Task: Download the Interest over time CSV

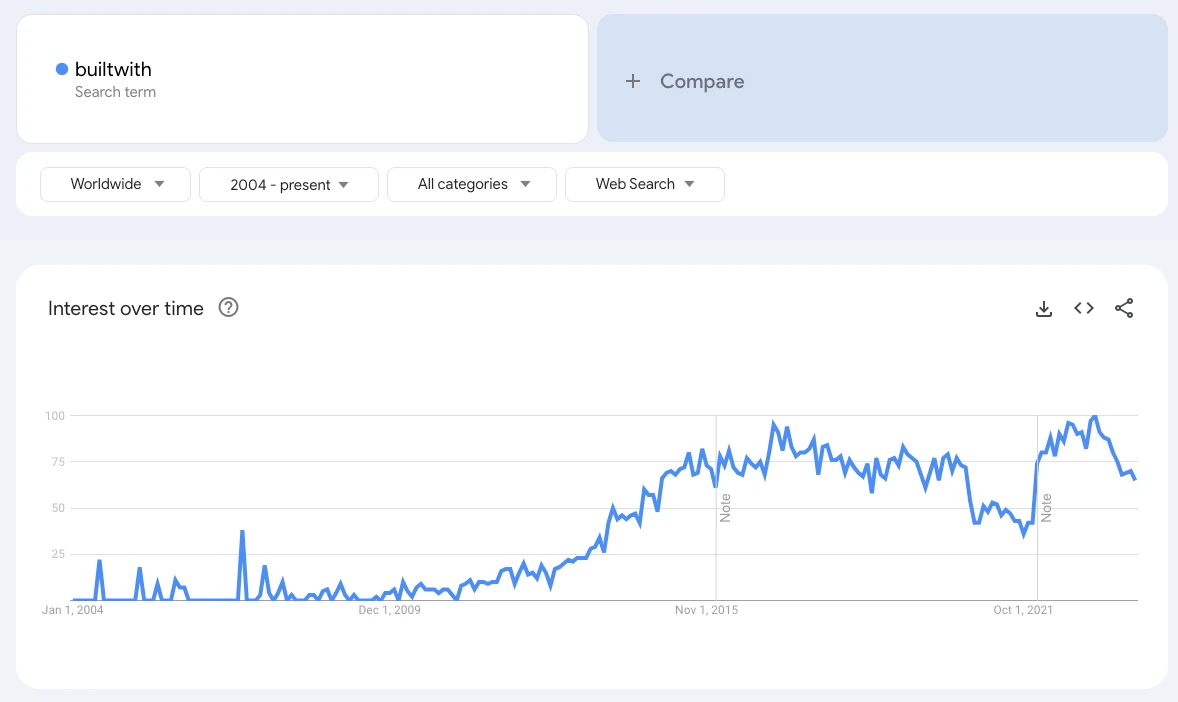Action: pos(1043,309)
